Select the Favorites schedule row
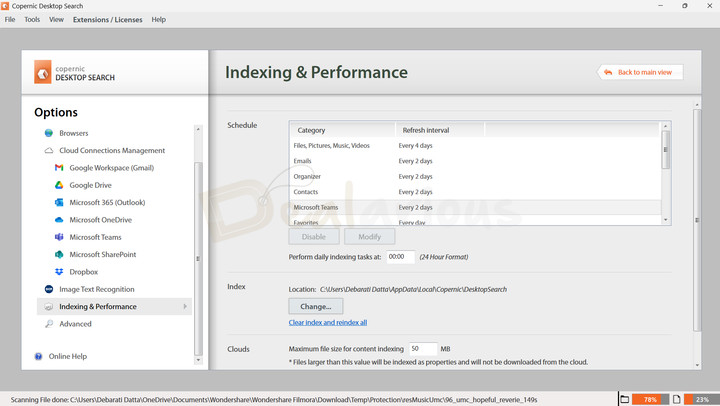 click(475, 221)
